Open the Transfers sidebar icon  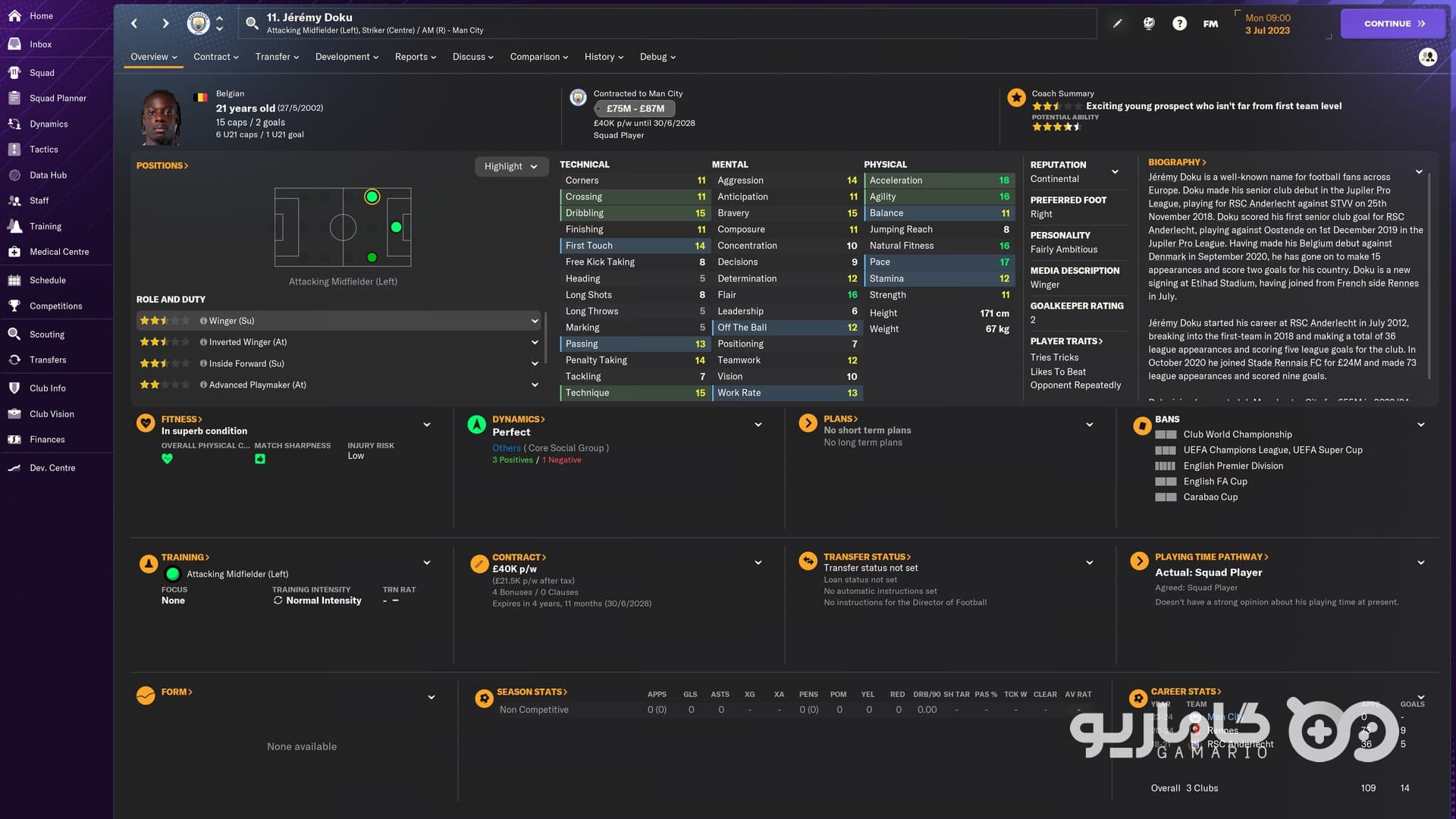tap(14, 359)
